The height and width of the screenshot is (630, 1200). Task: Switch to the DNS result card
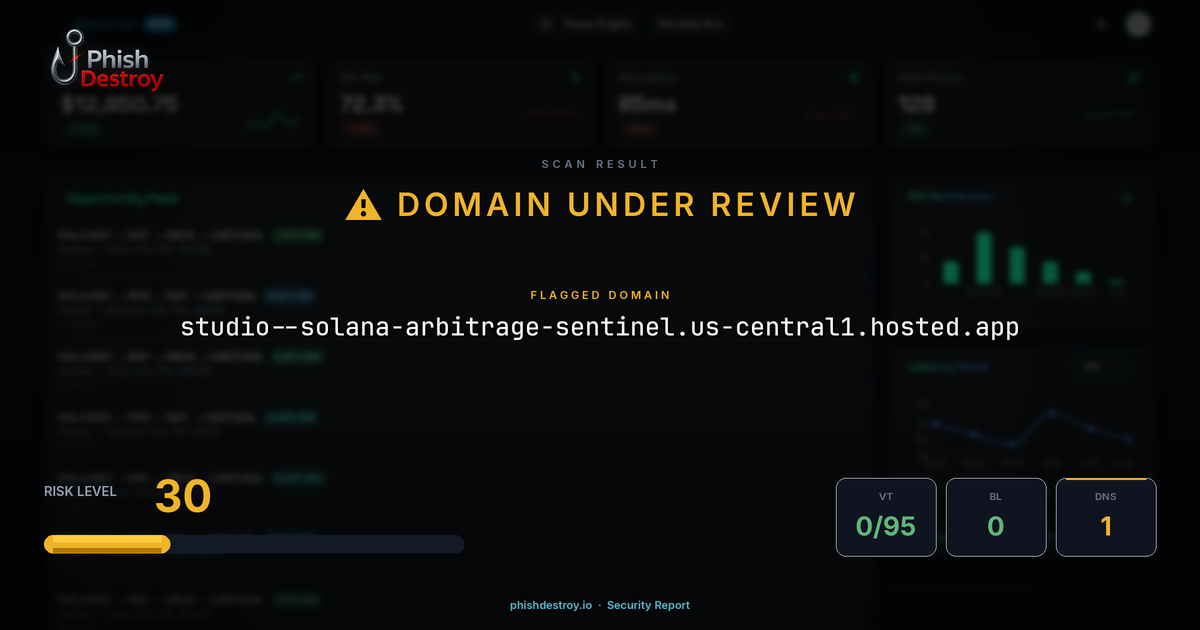[1106, 516]
